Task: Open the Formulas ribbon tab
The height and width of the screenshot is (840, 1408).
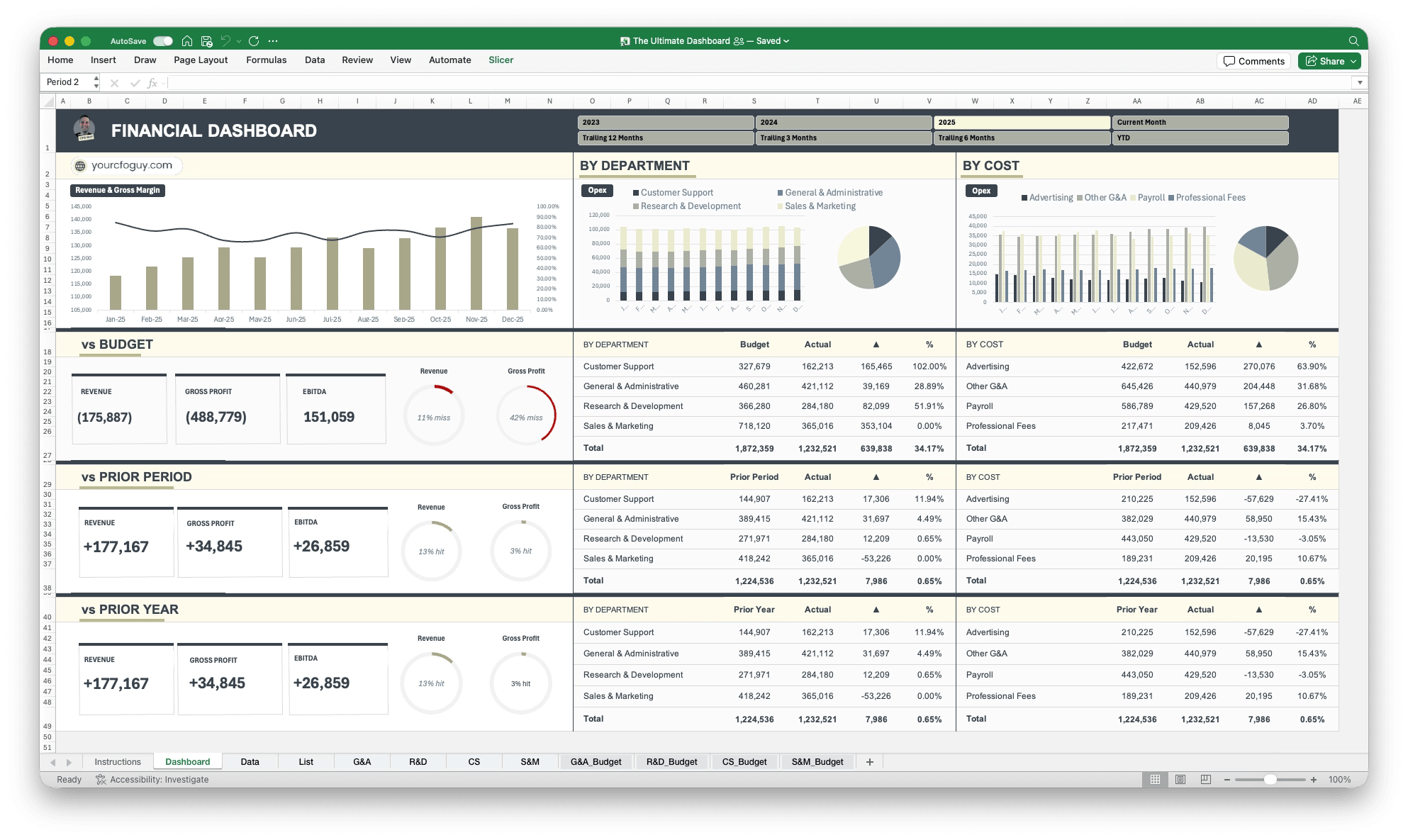Action: (267, 60)
